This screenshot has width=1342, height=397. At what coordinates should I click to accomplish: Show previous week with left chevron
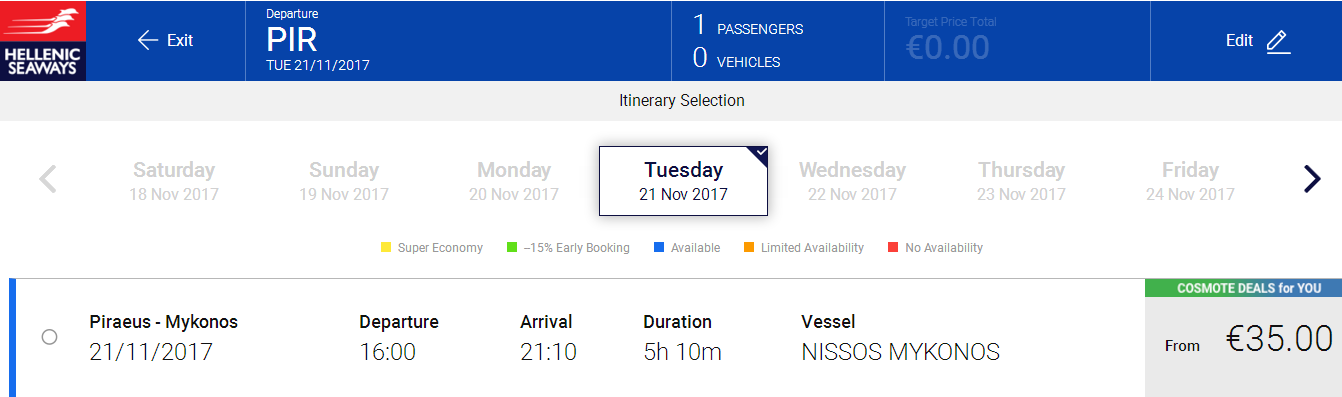[x=47, y=180]
